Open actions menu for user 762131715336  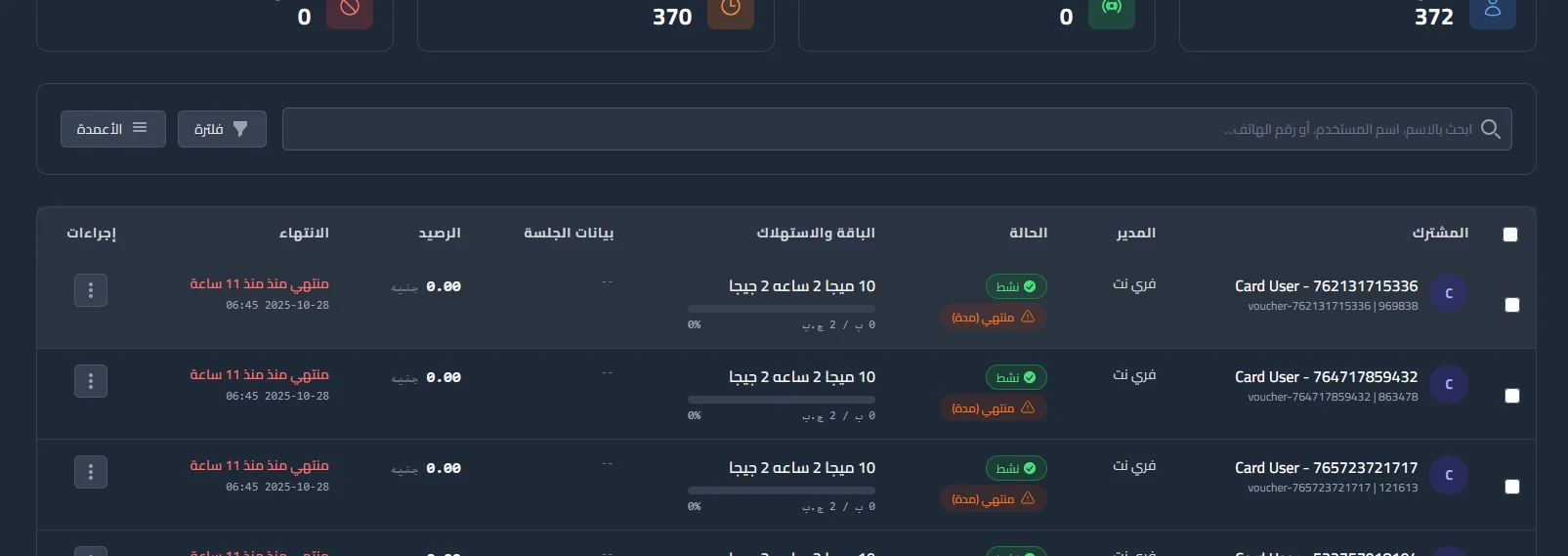click(x=91, y=290)
